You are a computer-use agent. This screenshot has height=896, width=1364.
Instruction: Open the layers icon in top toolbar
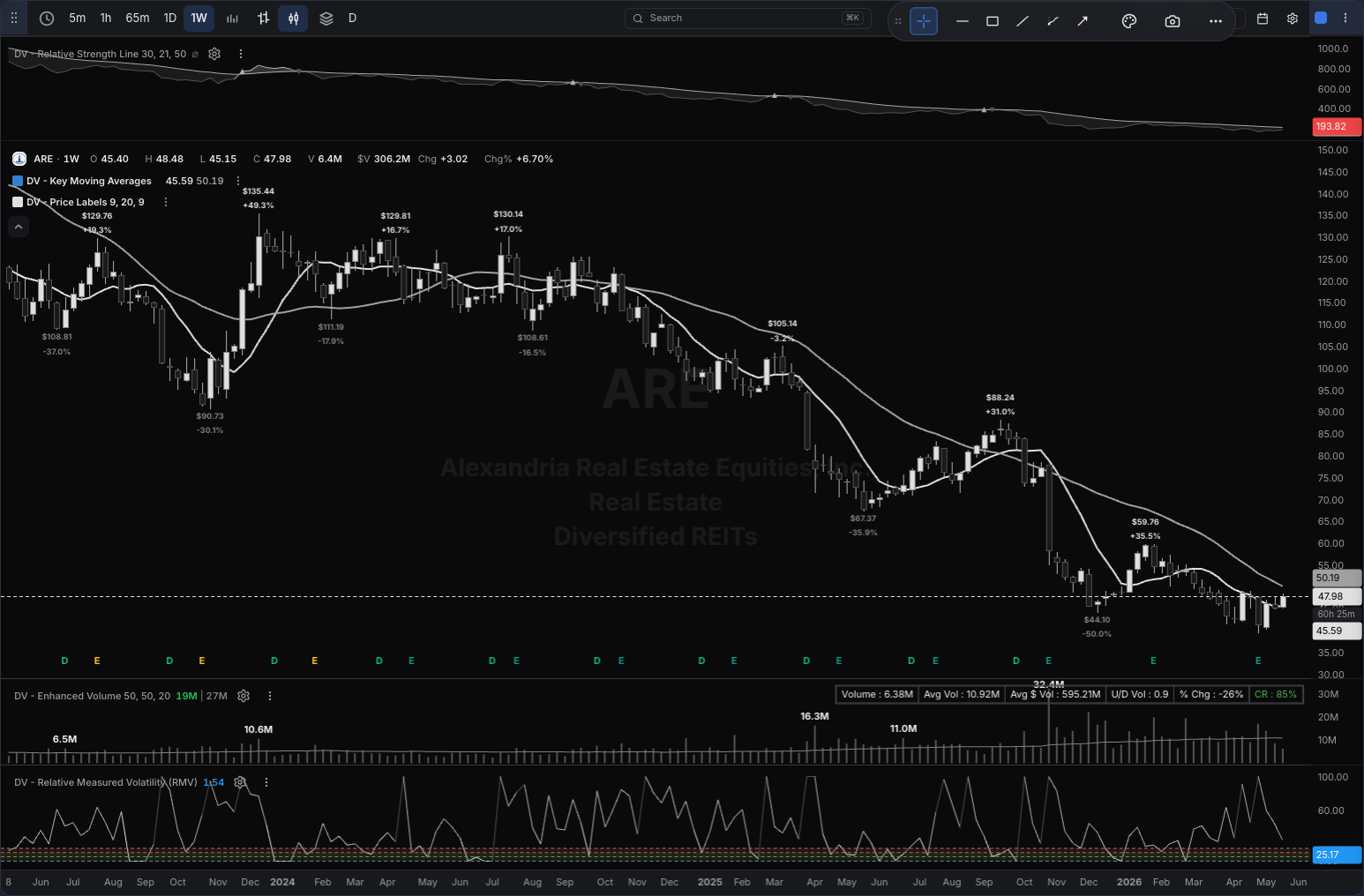coord(326,18)
